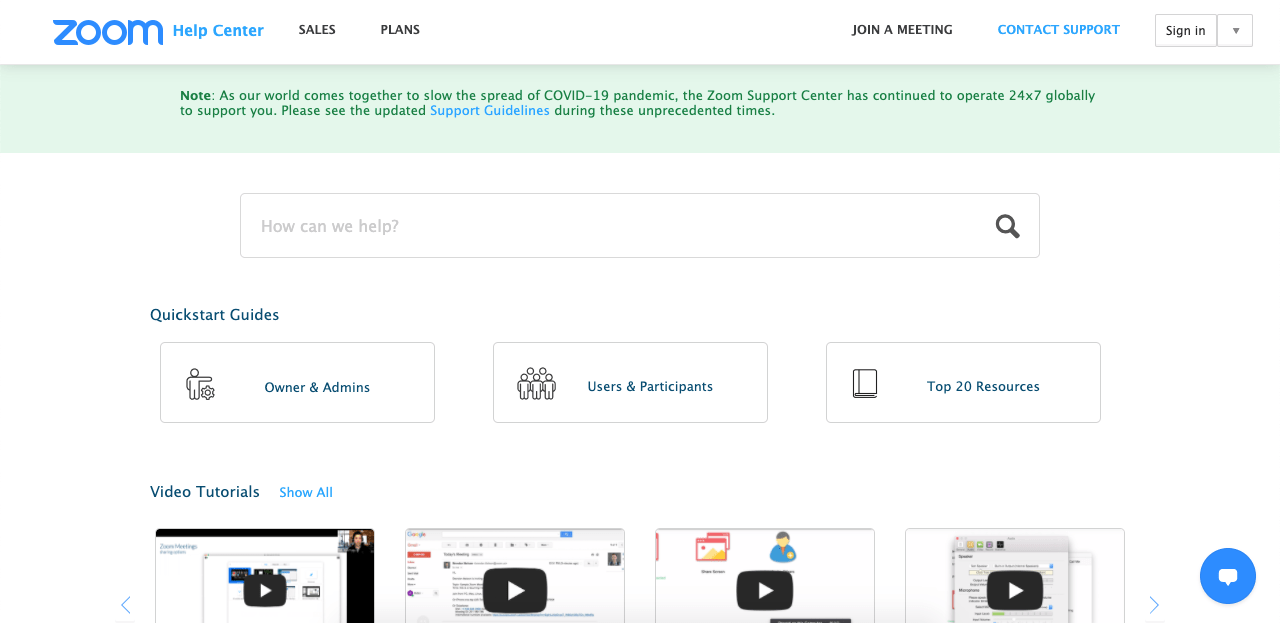
Task: Click JOIN A MEETING
Action: (902, 30)
